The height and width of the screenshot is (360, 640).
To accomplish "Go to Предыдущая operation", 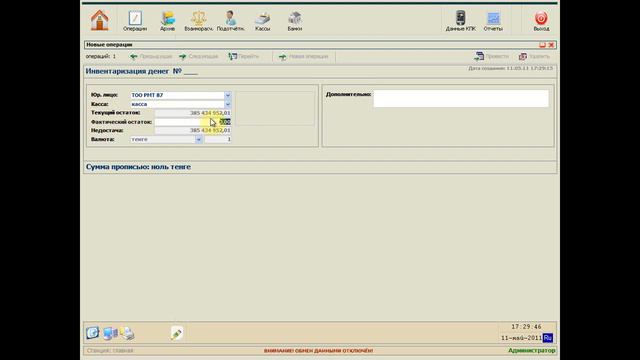I will (x=151, y=56).
